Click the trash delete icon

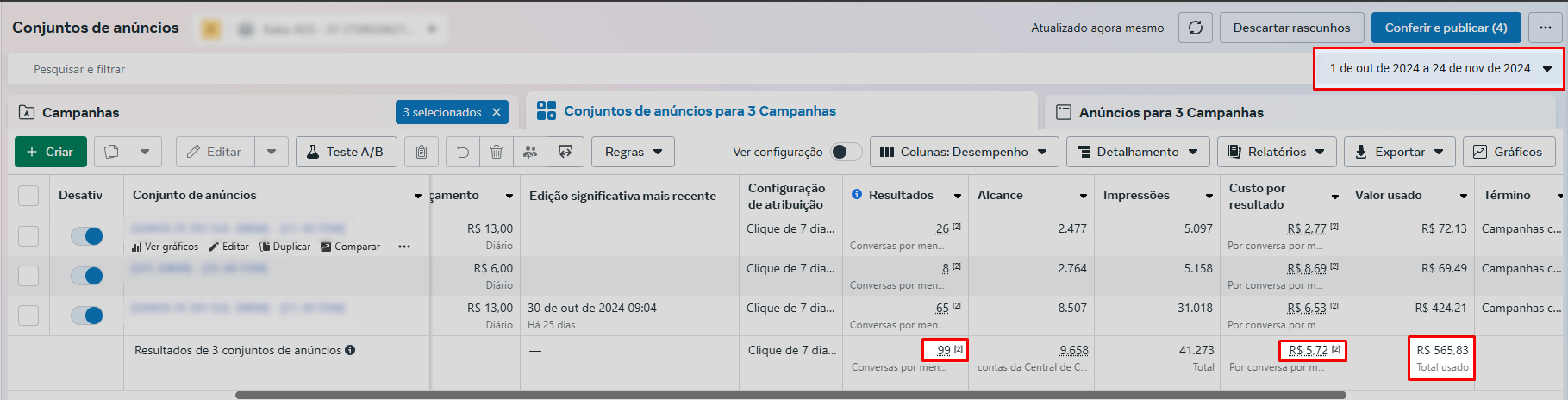point(497,152)
